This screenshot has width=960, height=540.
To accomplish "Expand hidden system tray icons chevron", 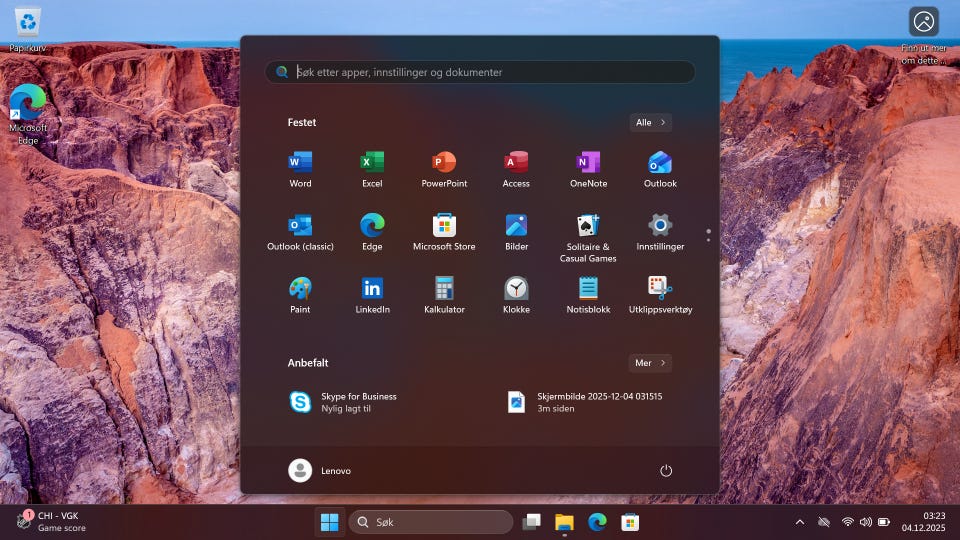I will (x=799, y=522).
